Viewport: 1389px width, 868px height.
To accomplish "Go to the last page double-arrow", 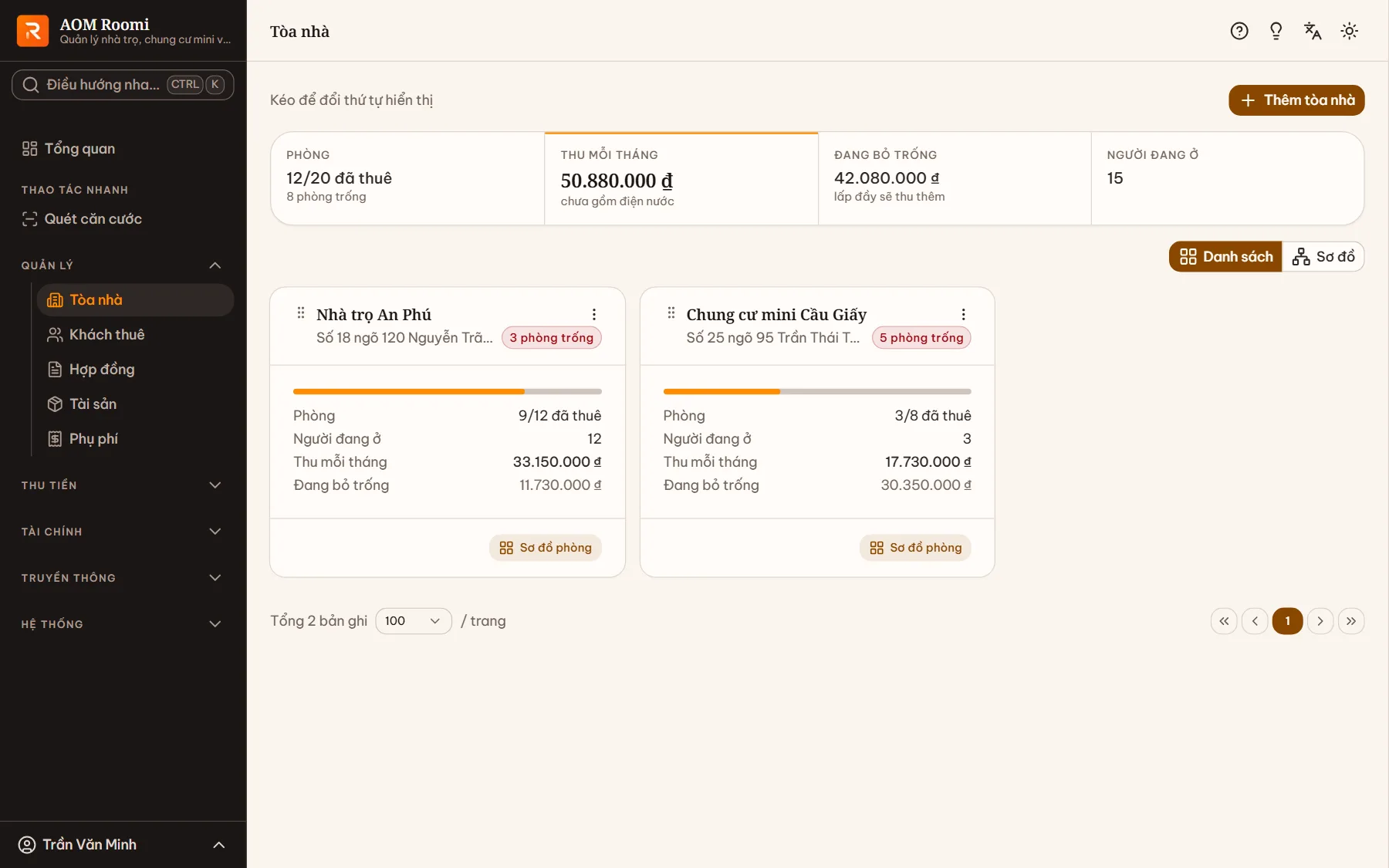I will point(1351,621).
